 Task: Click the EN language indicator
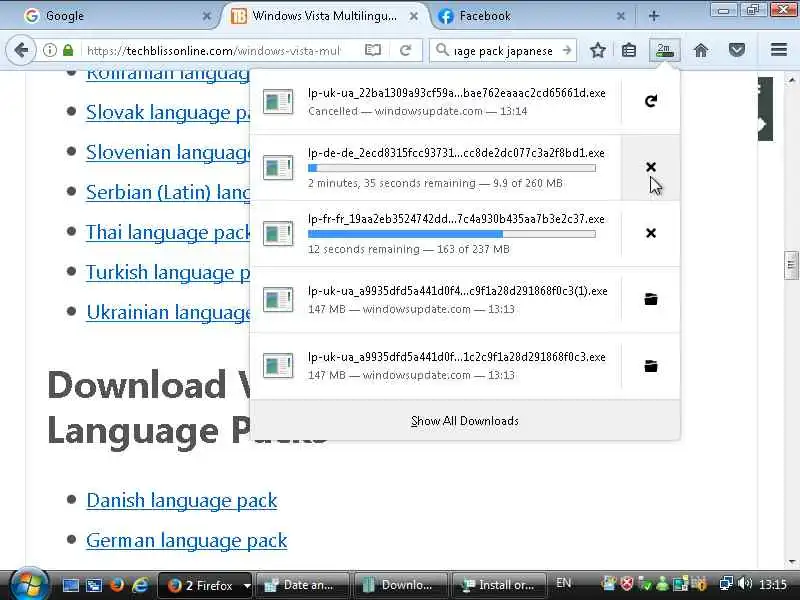563,583
